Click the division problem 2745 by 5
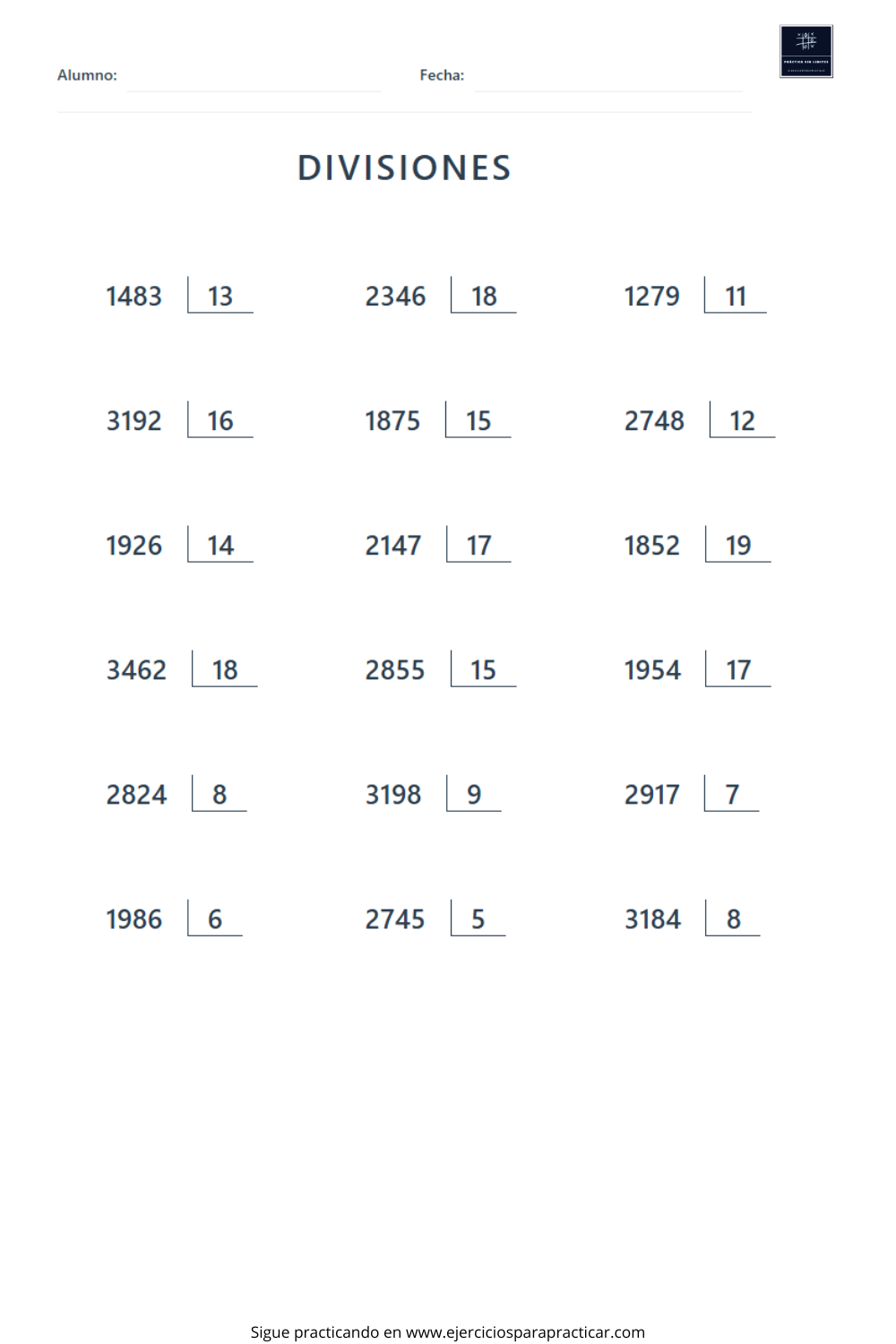This screenshot has height=1344, width=896. click(435, 918)
